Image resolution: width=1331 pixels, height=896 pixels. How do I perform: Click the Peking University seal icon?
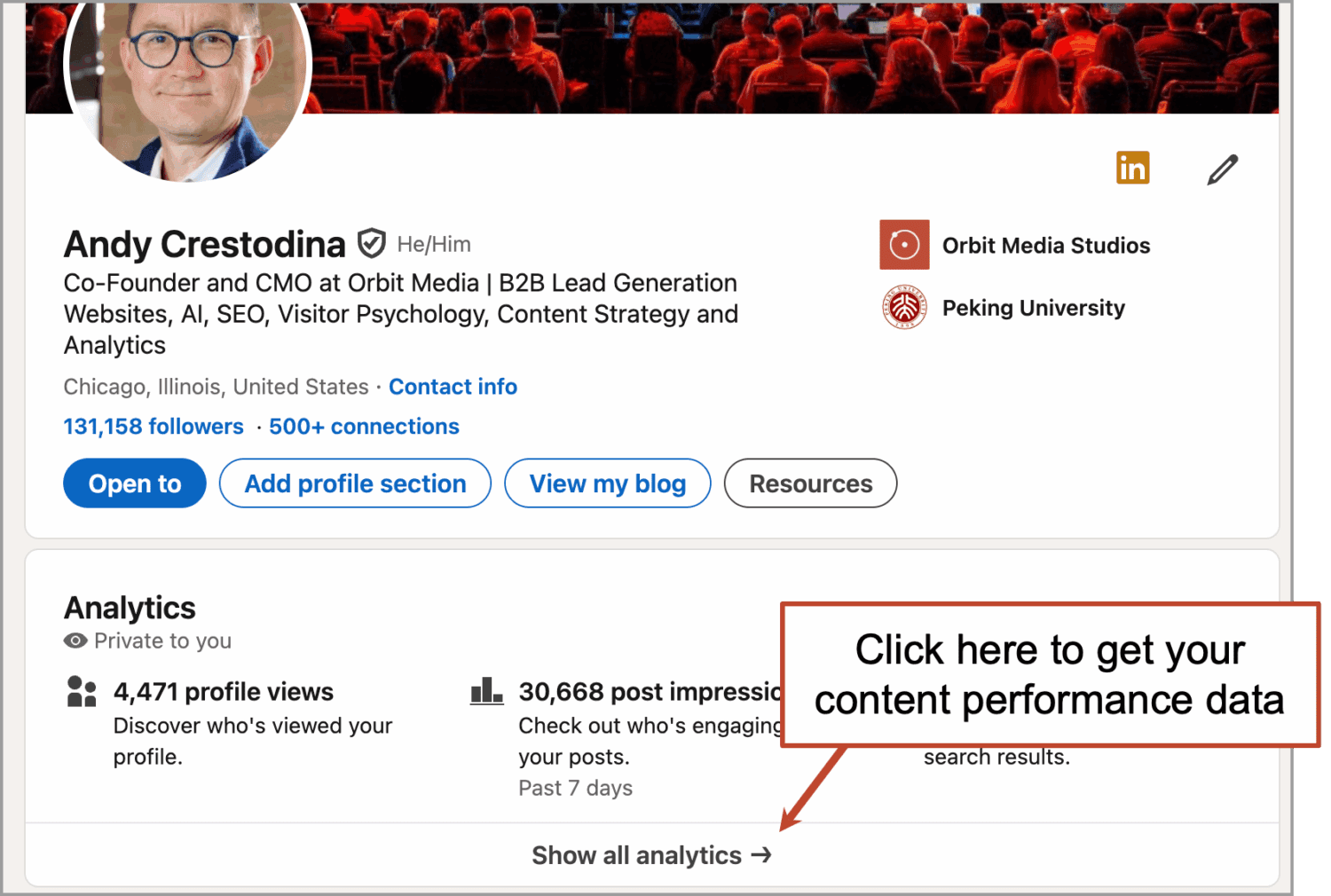(x=904, y=308)
